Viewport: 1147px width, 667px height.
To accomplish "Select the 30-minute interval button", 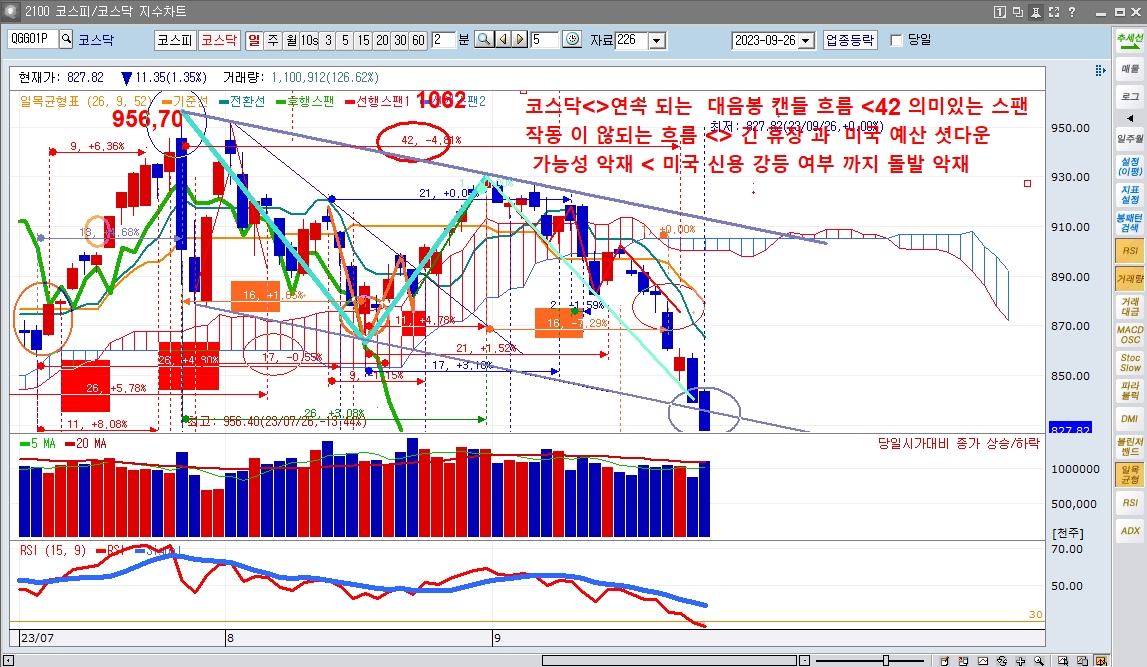I will 400,39.
